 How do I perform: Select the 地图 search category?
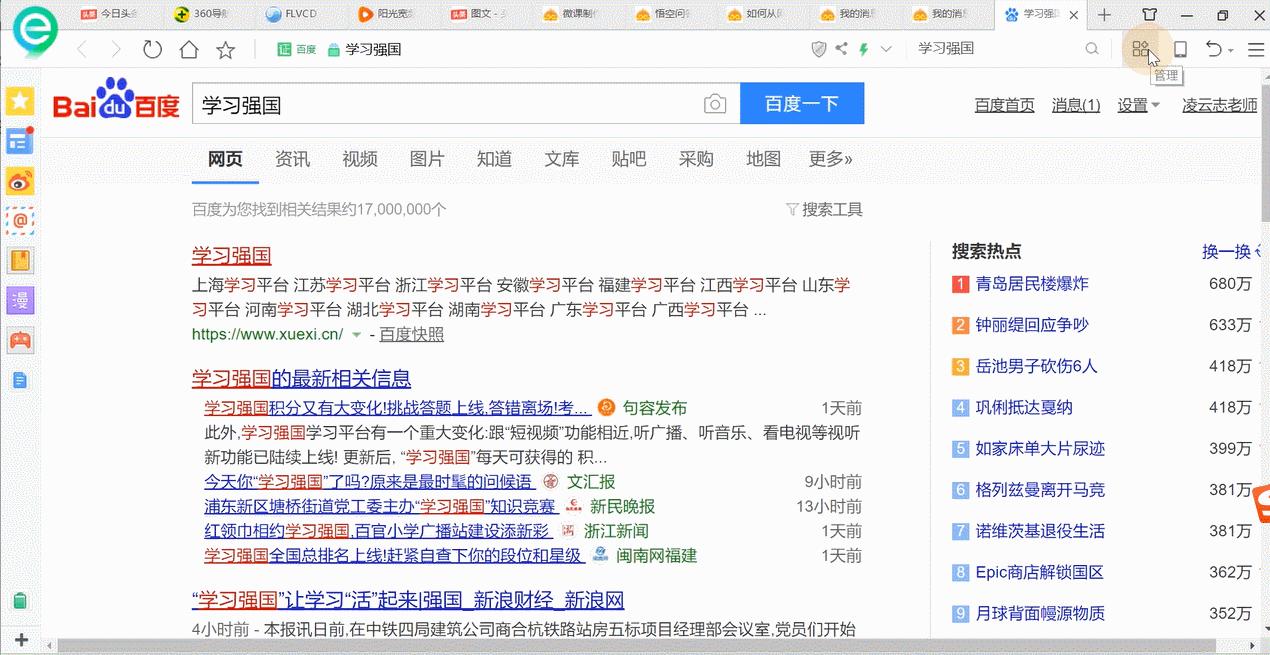click(763, 159)
